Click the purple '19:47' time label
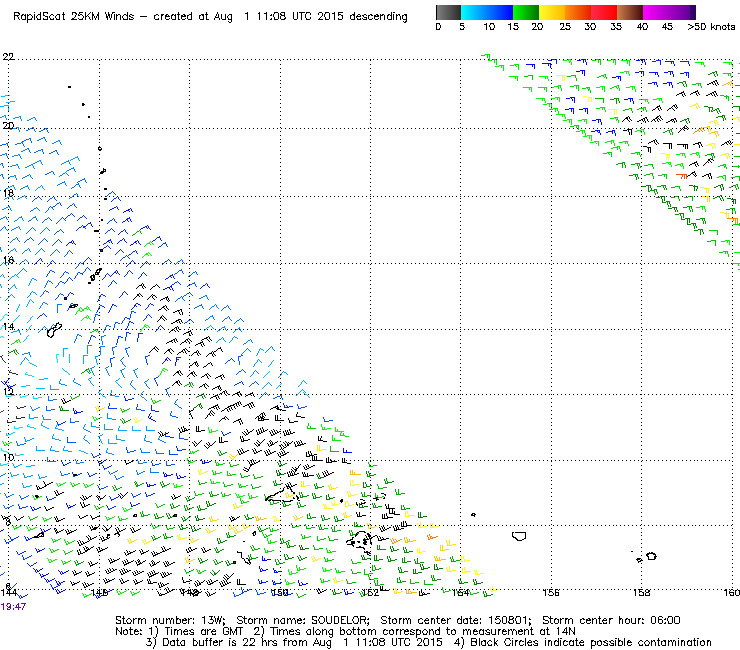 pos(13,607)
